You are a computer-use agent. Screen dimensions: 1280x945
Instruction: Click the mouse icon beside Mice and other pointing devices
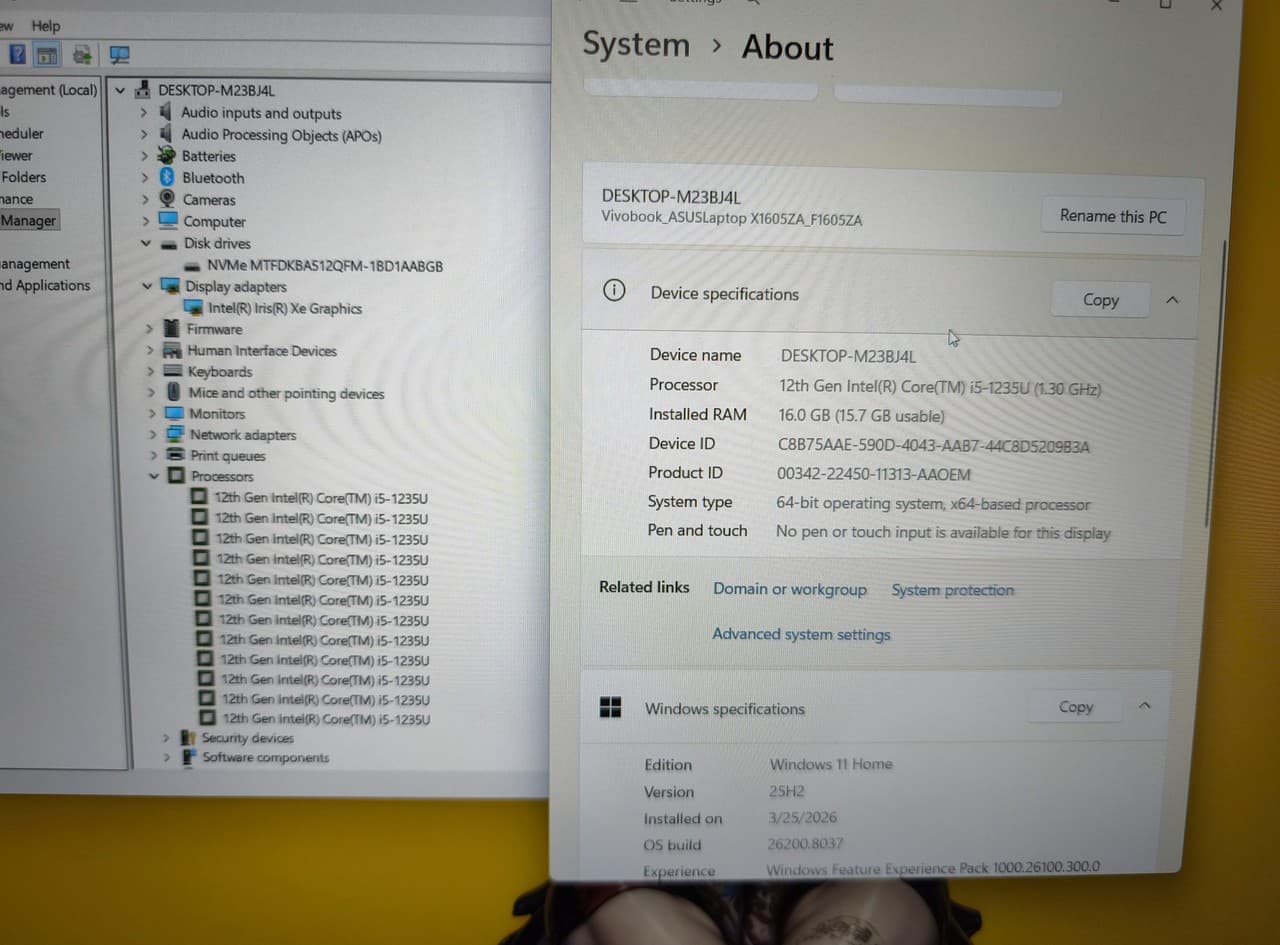(x=173, y=392)
